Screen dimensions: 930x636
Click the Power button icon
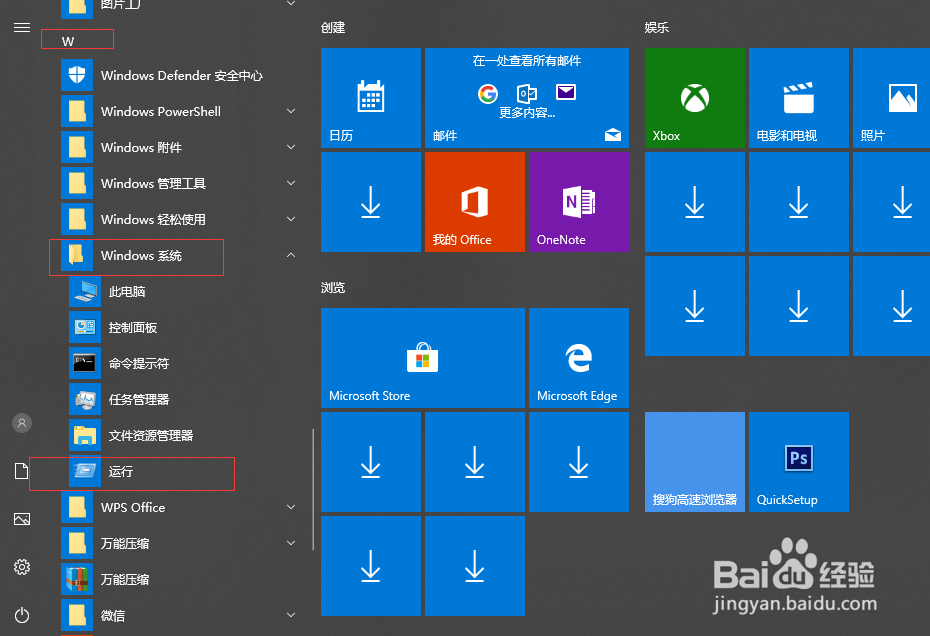(22, 615)
